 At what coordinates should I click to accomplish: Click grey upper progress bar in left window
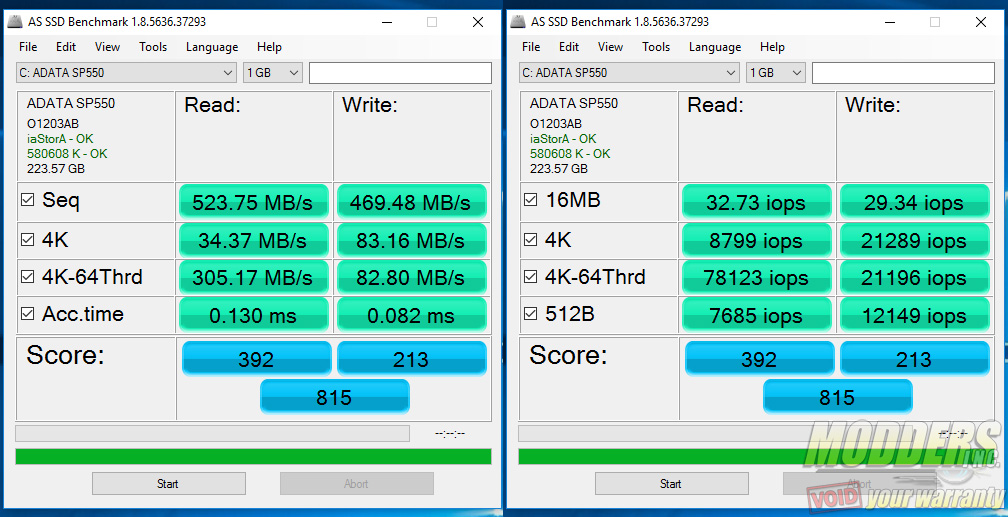[212, 433]
